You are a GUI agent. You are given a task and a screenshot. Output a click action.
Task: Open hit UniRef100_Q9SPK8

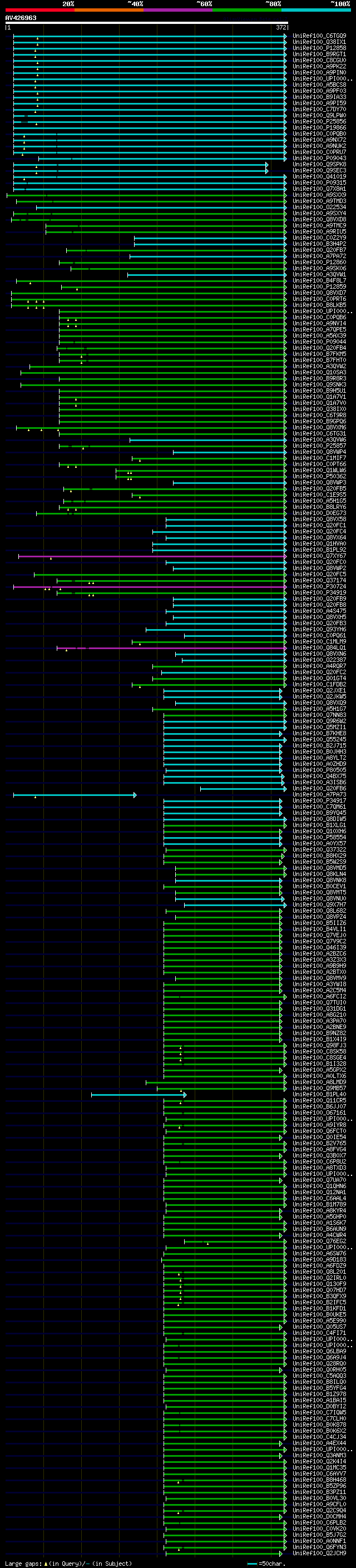point(319,164)
